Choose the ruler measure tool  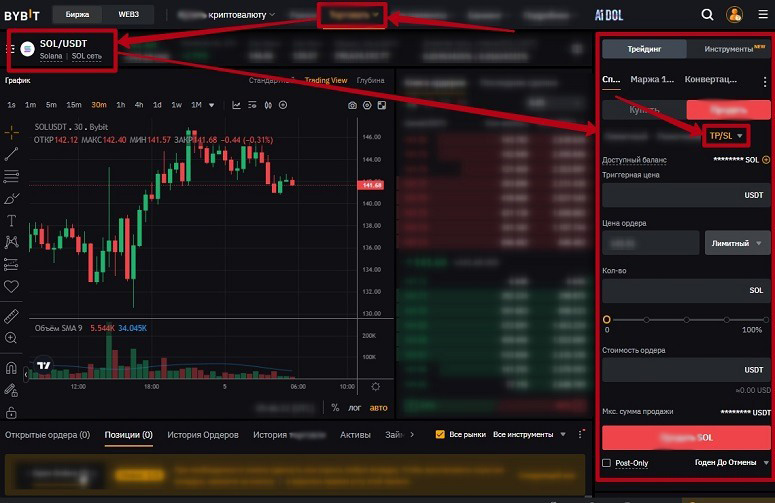coord(11,316)
